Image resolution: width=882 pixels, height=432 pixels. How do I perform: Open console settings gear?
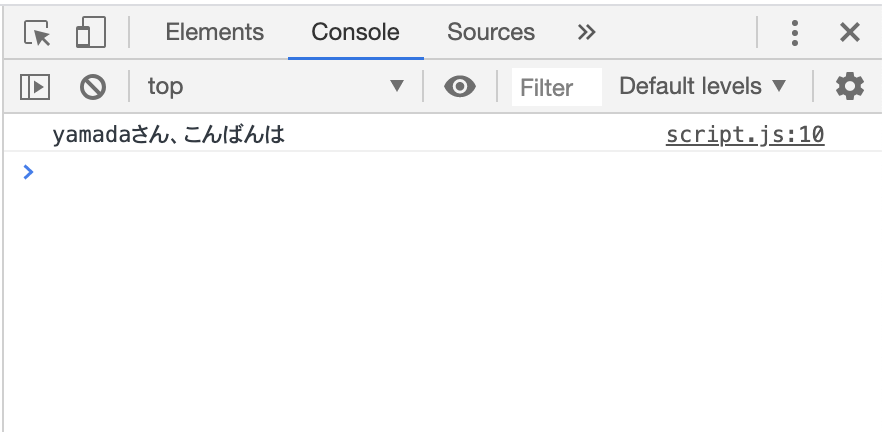pyautogui.click(x=849, y=87)
